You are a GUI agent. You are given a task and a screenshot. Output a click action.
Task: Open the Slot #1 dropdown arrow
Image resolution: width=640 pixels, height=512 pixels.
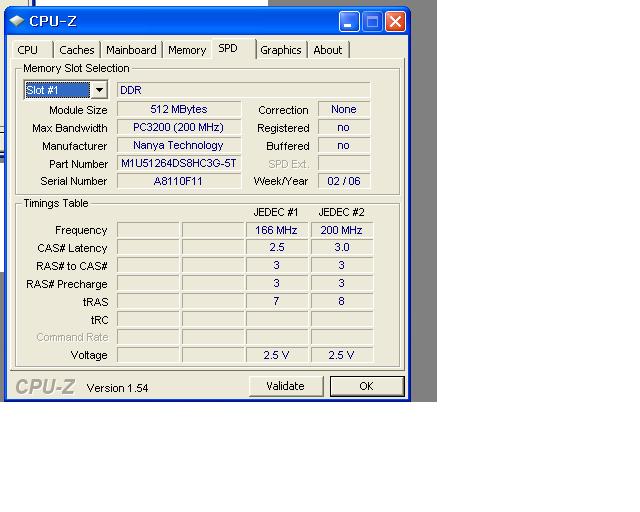tap(99, 90)
